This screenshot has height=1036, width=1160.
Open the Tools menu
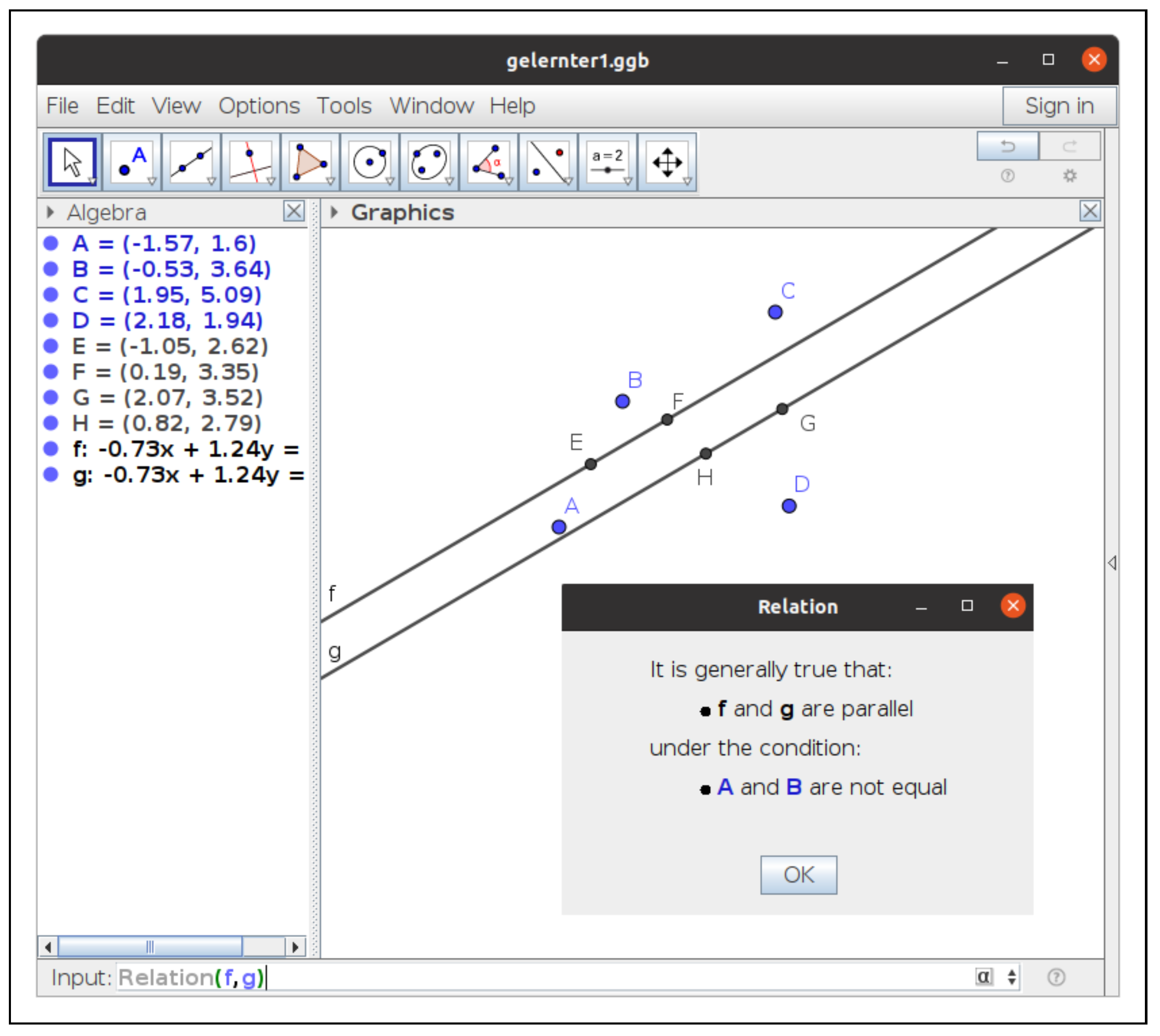[x=344, y=106]
